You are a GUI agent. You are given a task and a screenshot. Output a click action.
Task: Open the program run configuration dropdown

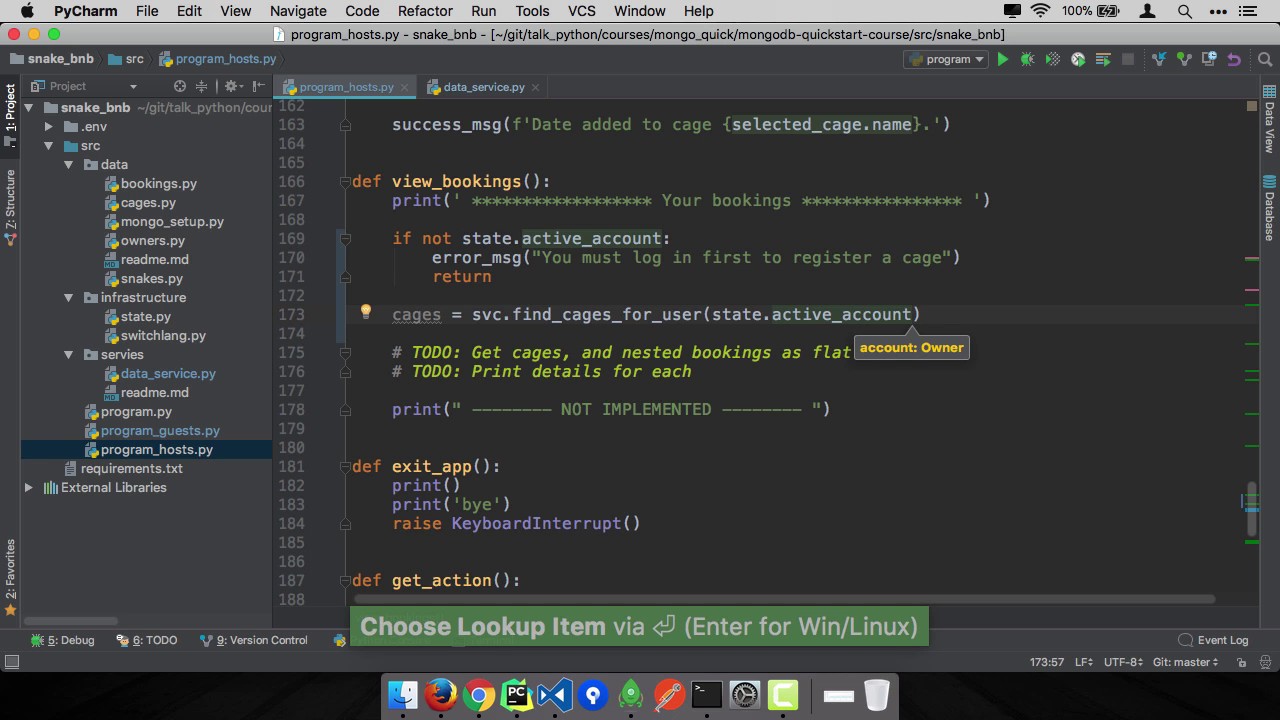[946, 60]
